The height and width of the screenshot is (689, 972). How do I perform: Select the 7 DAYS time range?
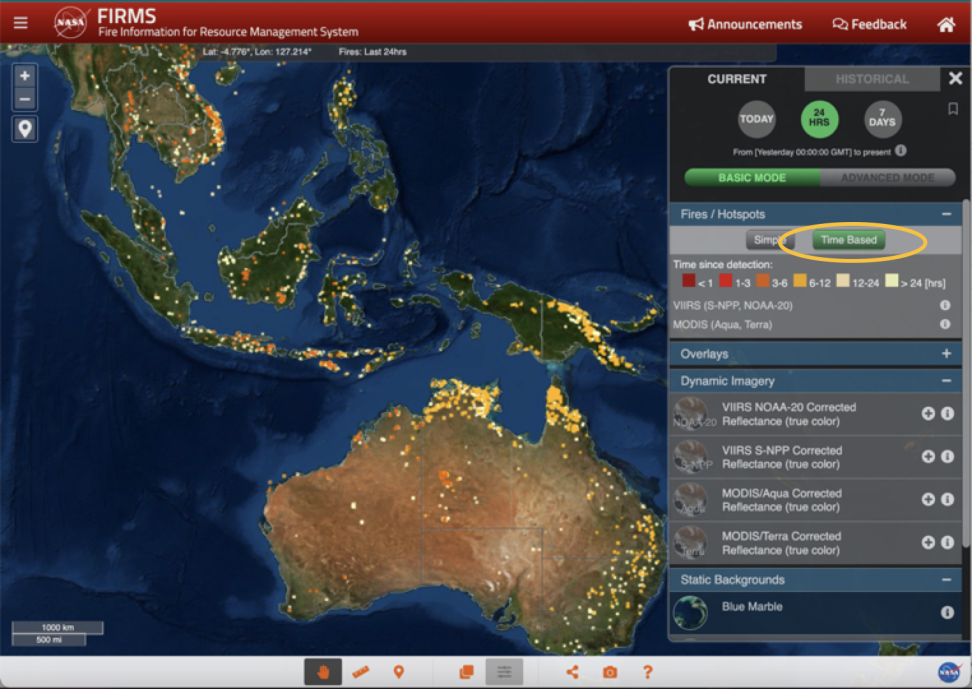(x=882, y=119)
